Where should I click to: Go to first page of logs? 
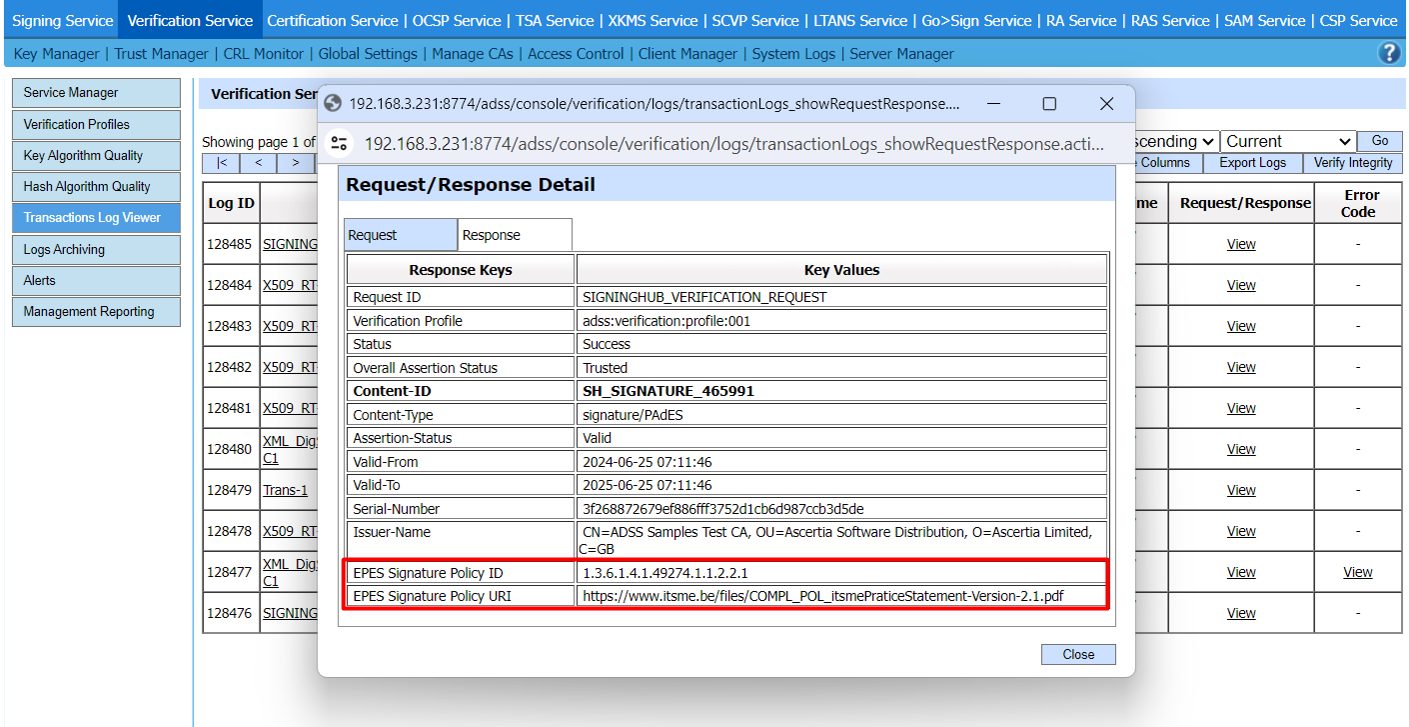point(221,163)
